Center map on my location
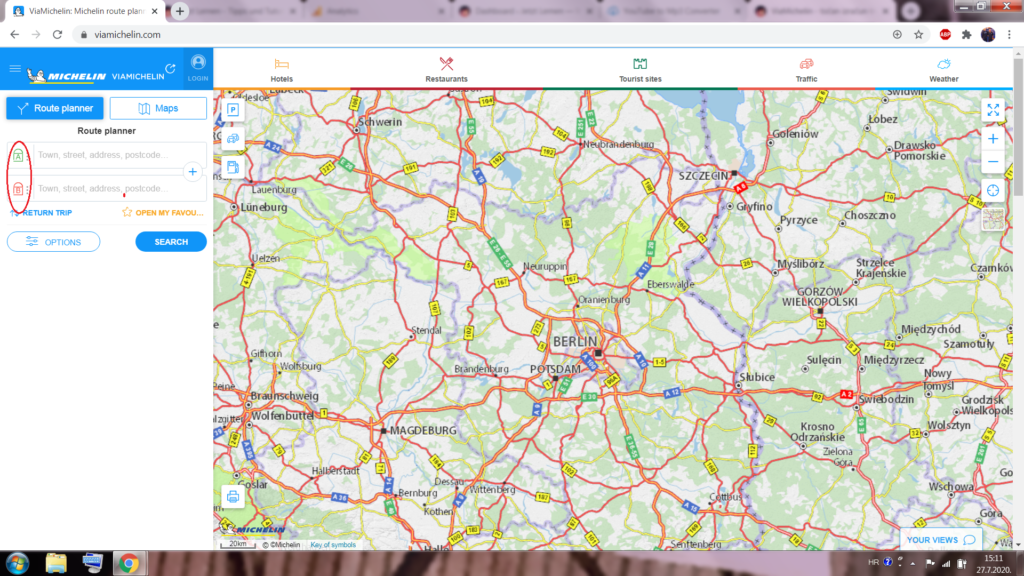The height and width of the screenshot is (576, 1024). coord(992,191)
